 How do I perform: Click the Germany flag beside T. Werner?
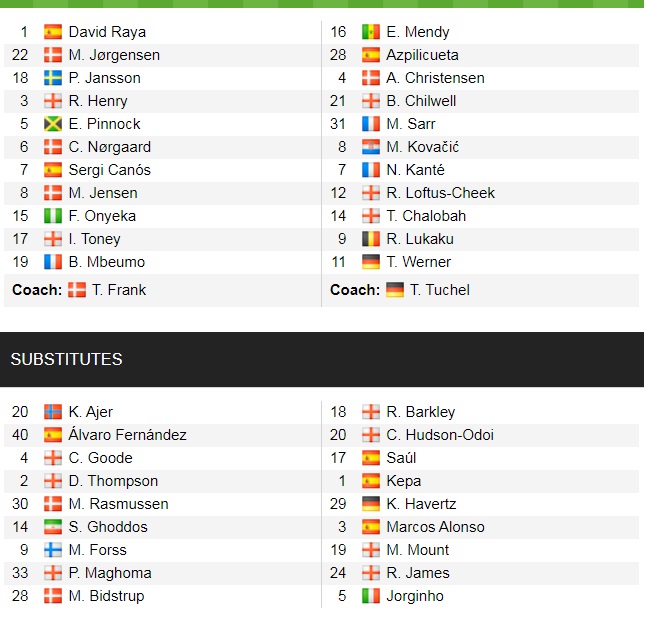[x=371, y=262]
